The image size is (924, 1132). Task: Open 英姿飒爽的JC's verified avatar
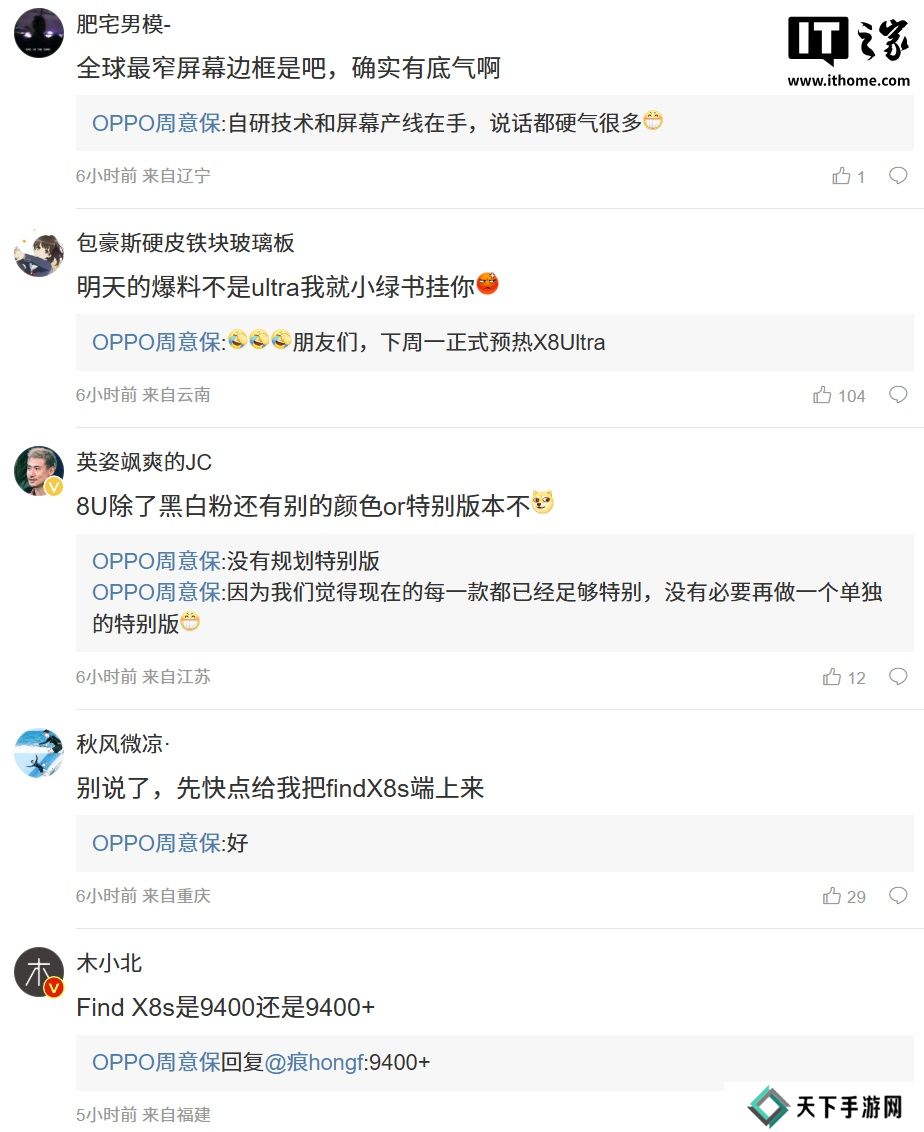click(x=39, y=471)
